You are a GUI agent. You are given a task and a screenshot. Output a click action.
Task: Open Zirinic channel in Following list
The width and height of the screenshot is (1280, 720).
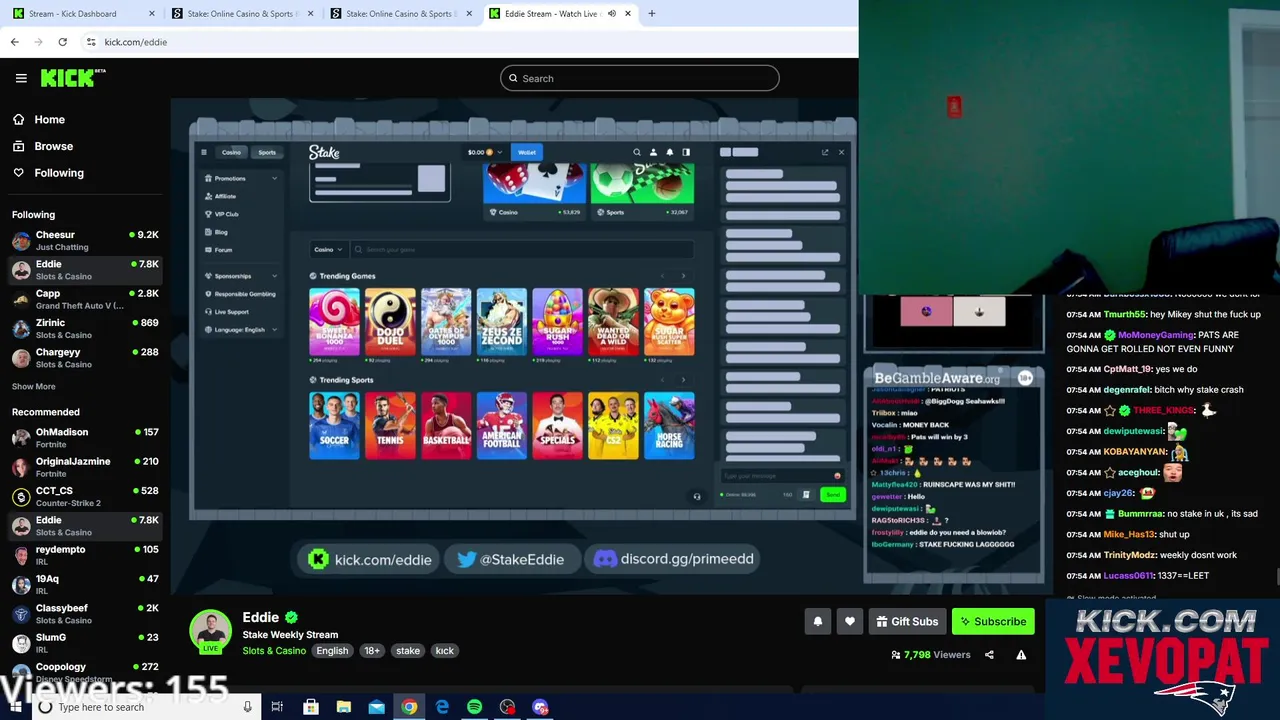coord(85,328)
